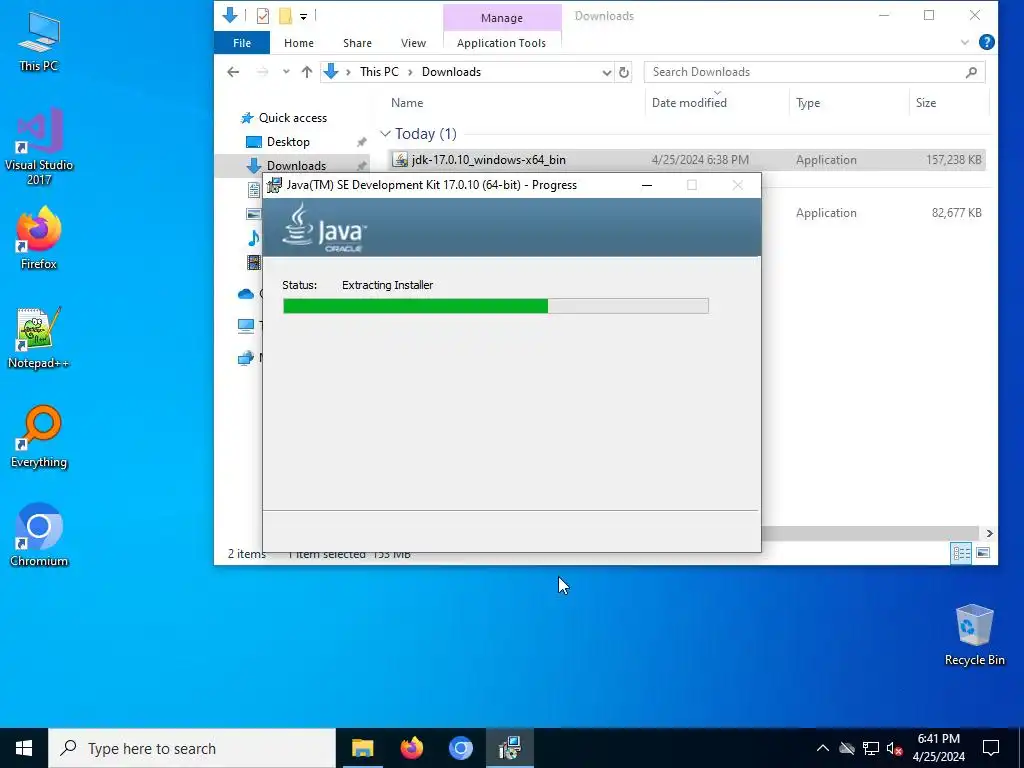Go up one folder level in Explorer

click(306, 72)
